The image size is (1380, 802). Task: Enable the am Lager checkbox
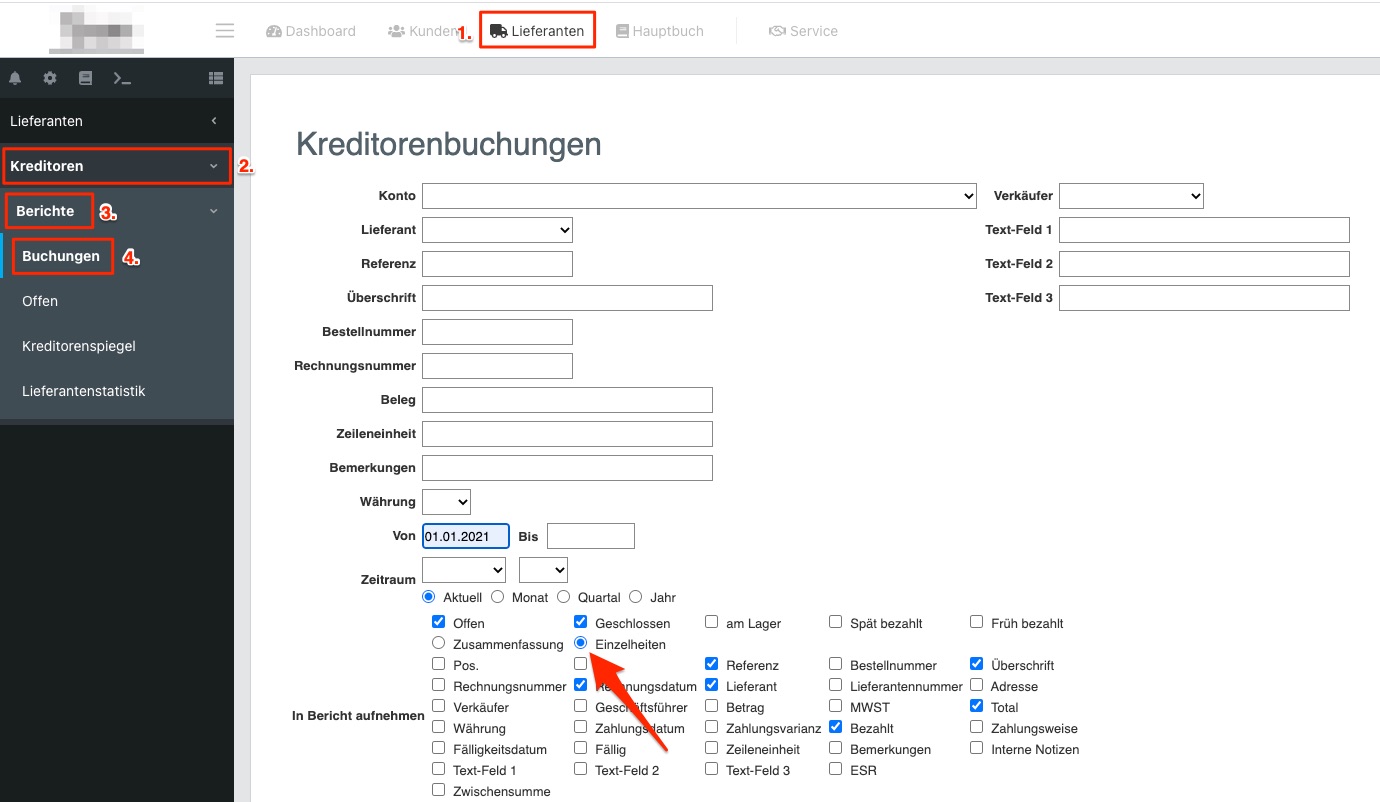711,622
